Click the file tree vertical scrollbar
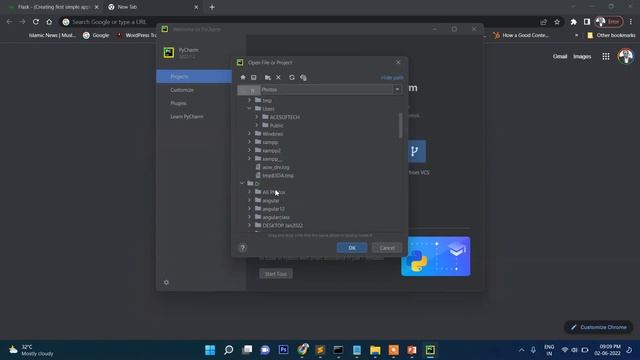The width and height of the screenshot is (640, 360). click(x=400, y=125)
